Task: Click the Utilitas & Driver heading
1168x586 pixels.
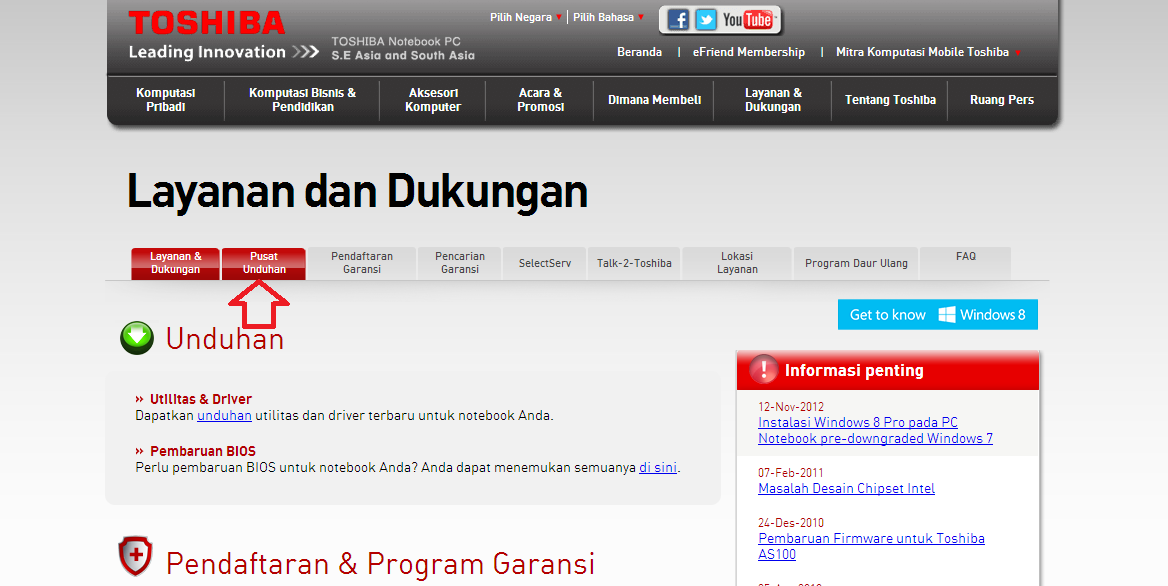Action: click(200, 399)
